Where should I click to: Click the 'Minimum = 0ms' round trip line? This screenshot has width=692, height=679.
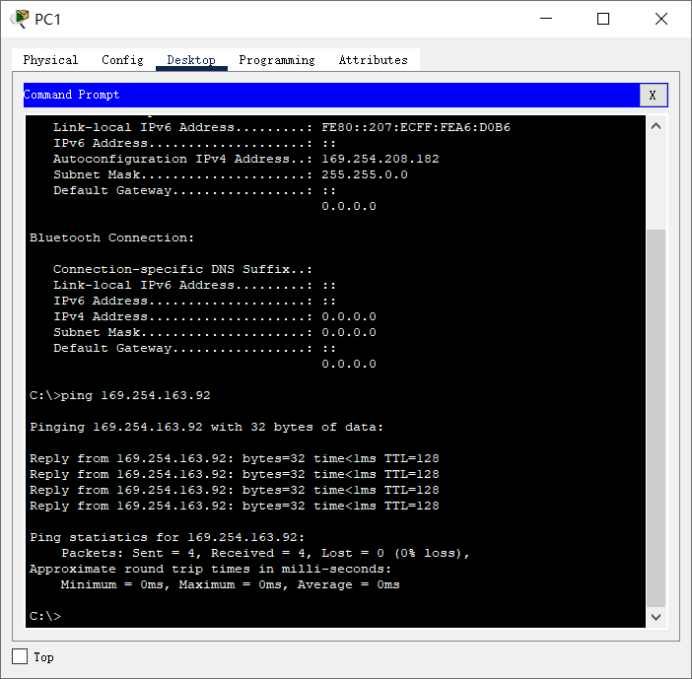230,585
